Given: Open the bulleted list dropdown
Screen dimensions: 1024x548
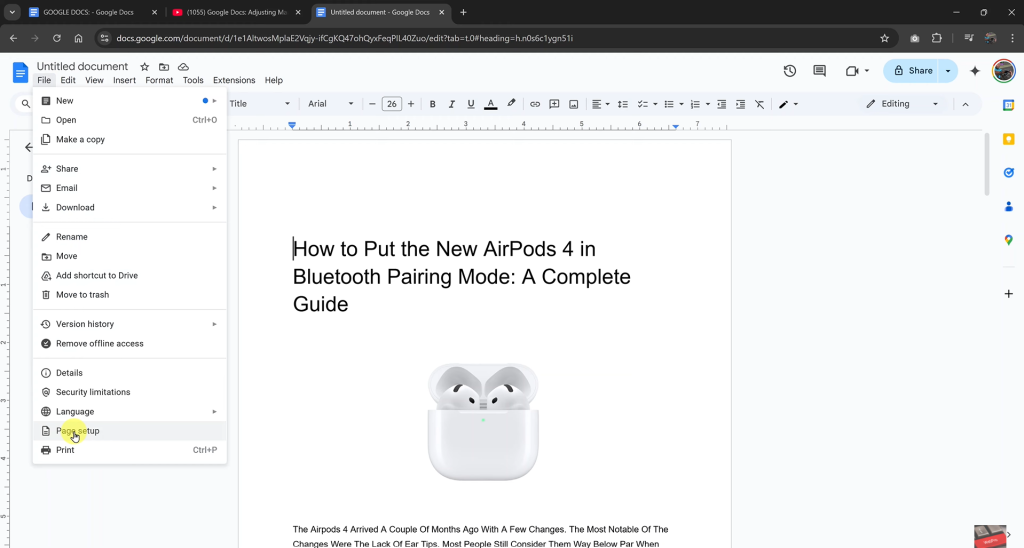Looking at the screenshot, I should (x=673, y=104).
